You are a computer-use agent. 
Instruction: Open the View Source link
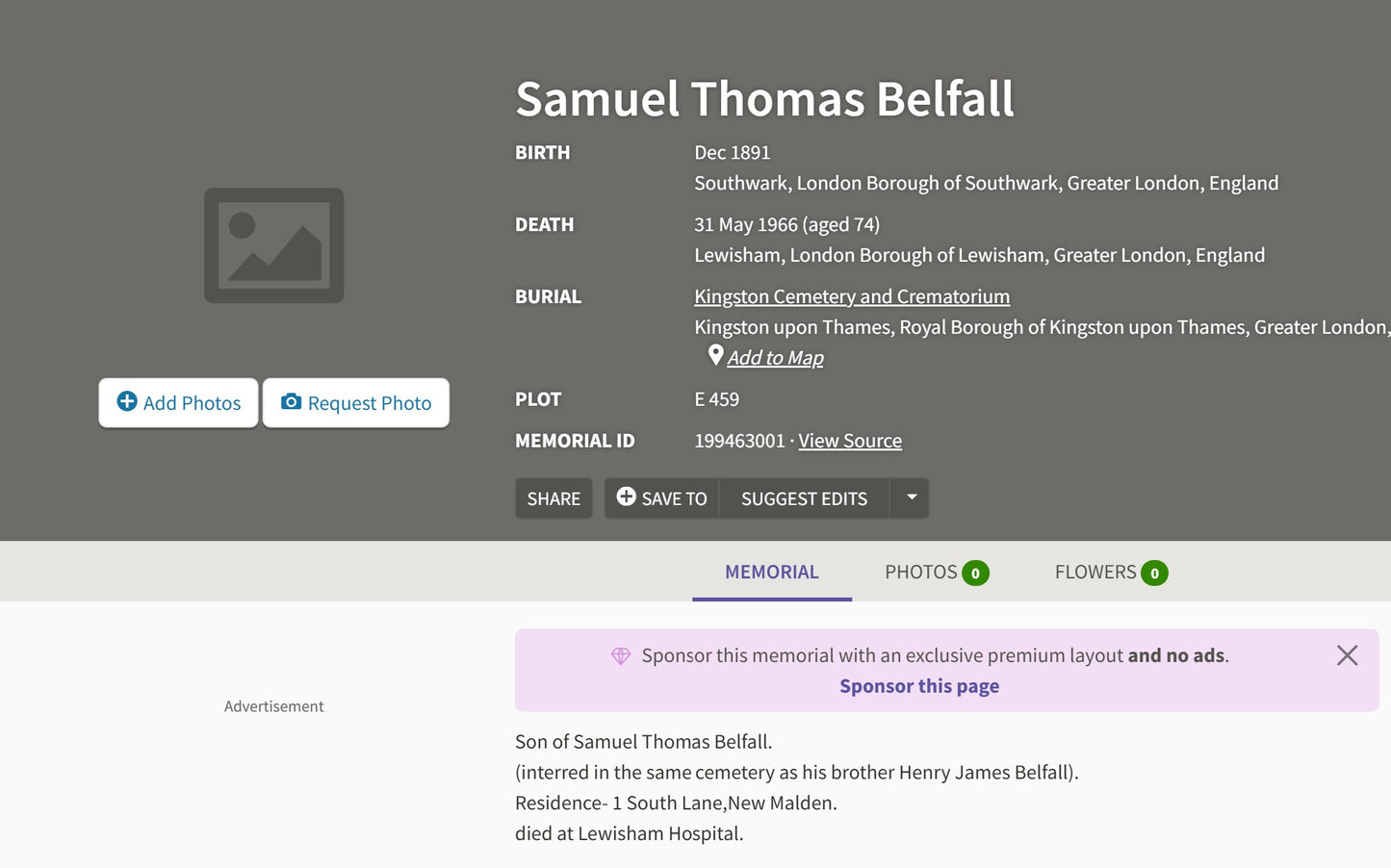point(850,441)
